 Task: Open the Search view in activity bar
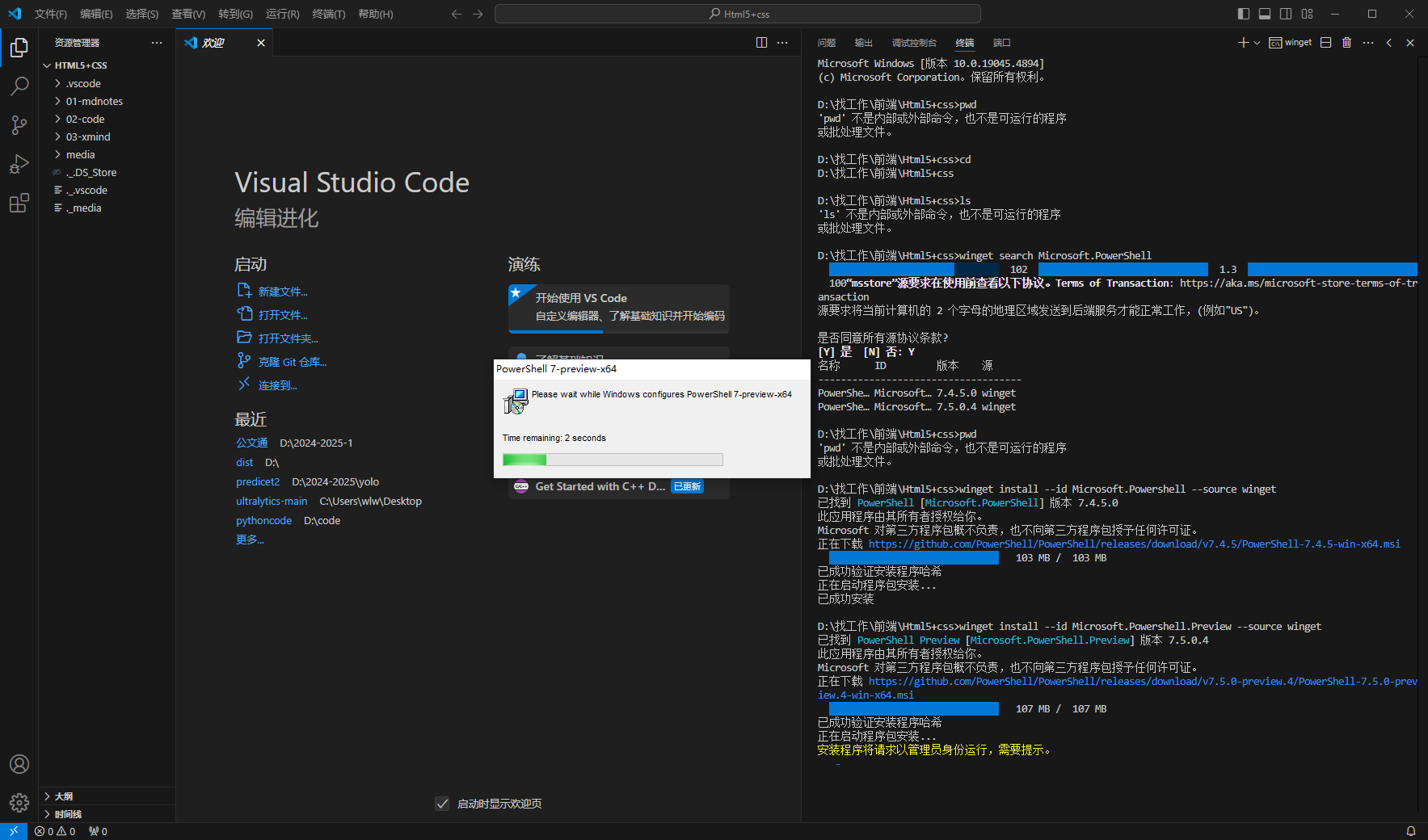click(x=19, y=86)
